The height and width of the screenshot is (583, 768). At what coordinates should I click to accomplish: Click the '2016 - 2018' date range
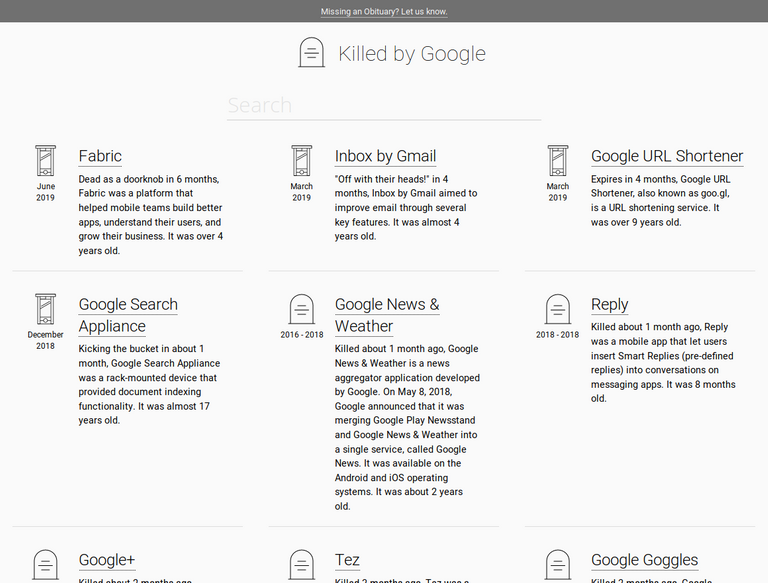(x=302, y=335)
